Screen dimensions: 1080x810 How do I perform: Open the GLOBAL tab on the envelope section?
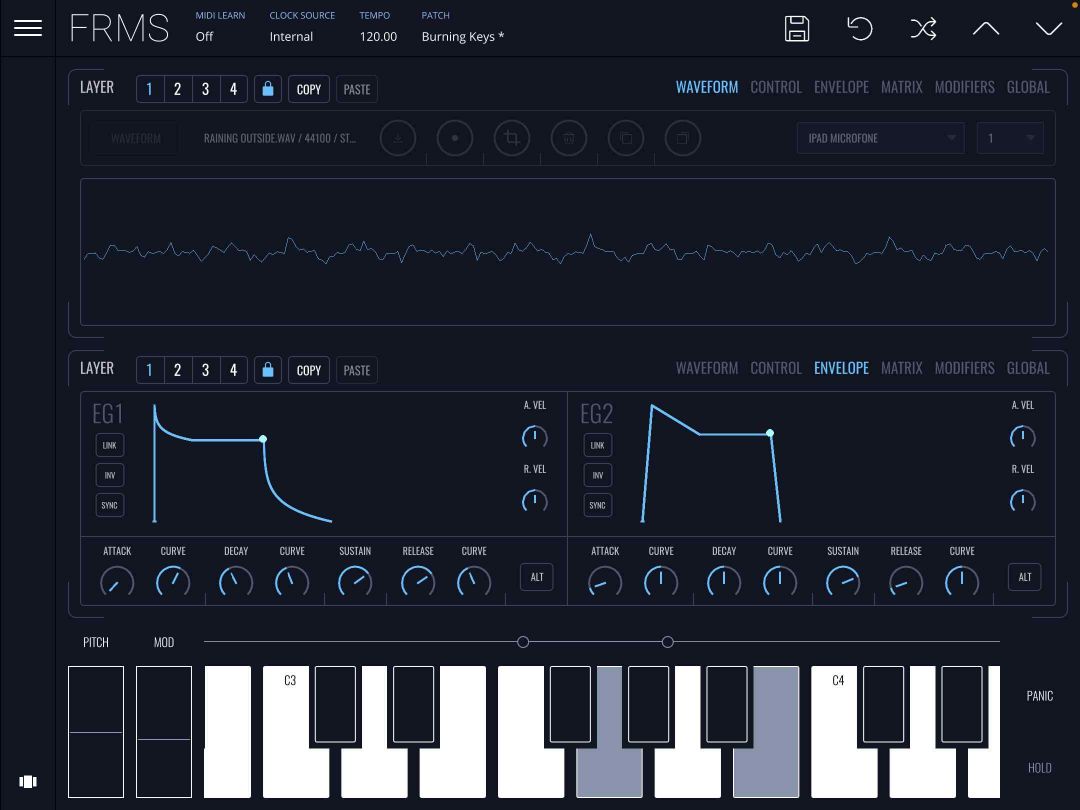1028,368
